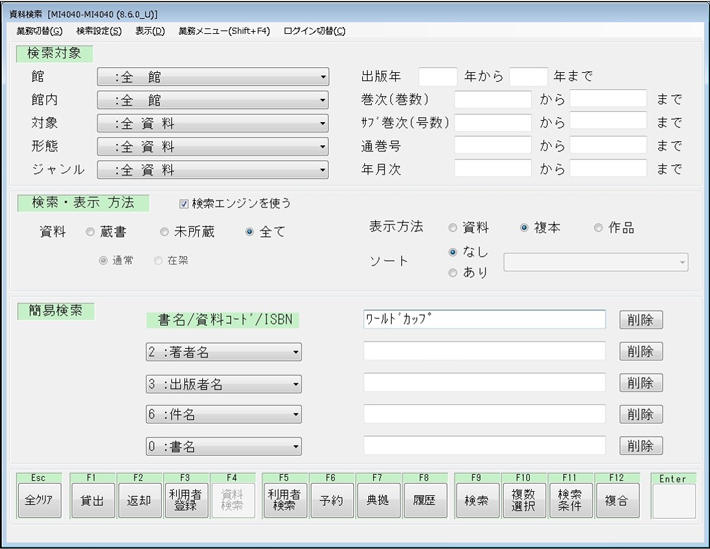710x549 pixels.
Task: Click the 出版者名 search text field
Action: point(484,383)
